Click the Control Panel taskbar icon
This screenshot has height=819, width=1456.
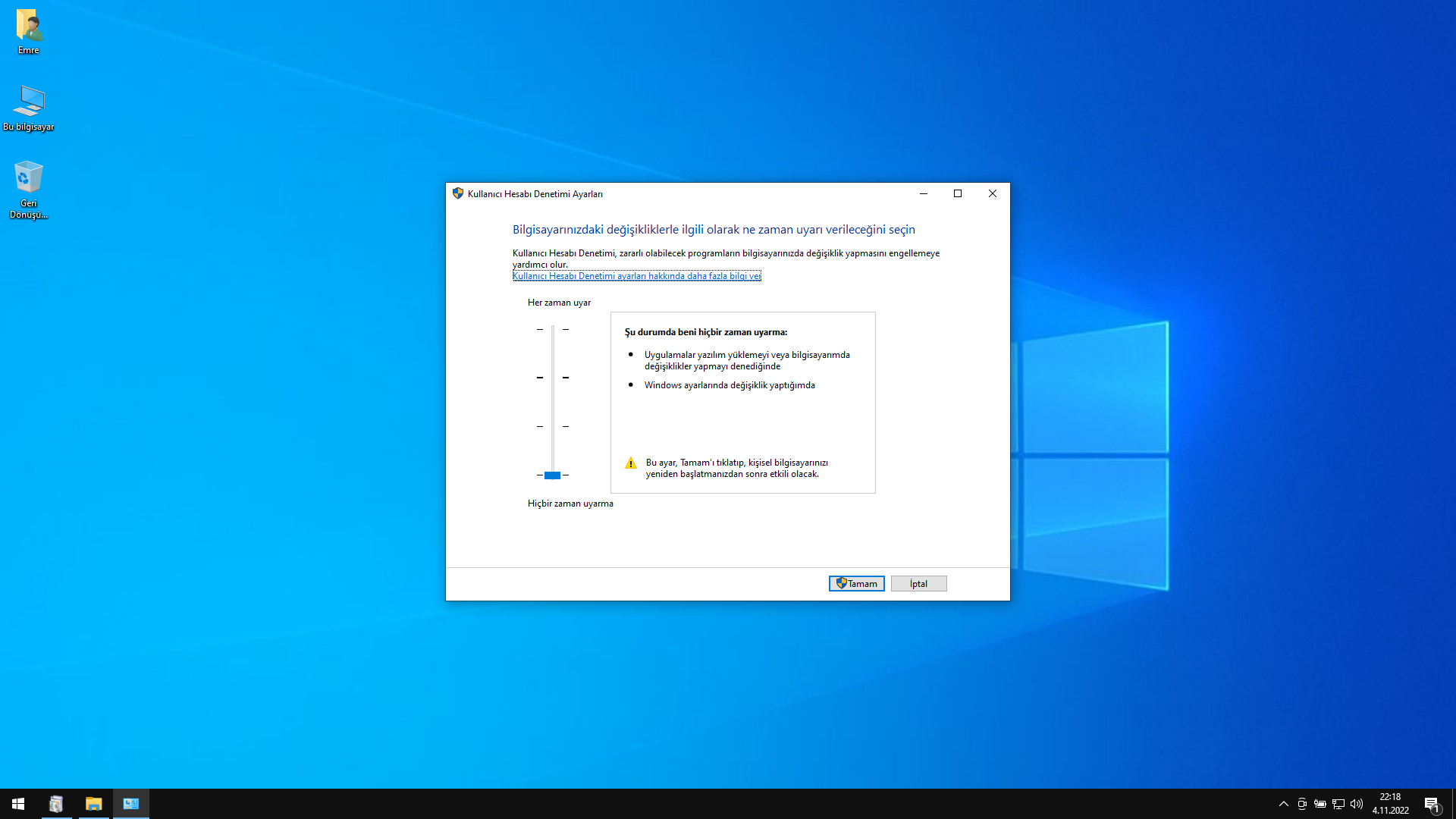click(131, 804)
